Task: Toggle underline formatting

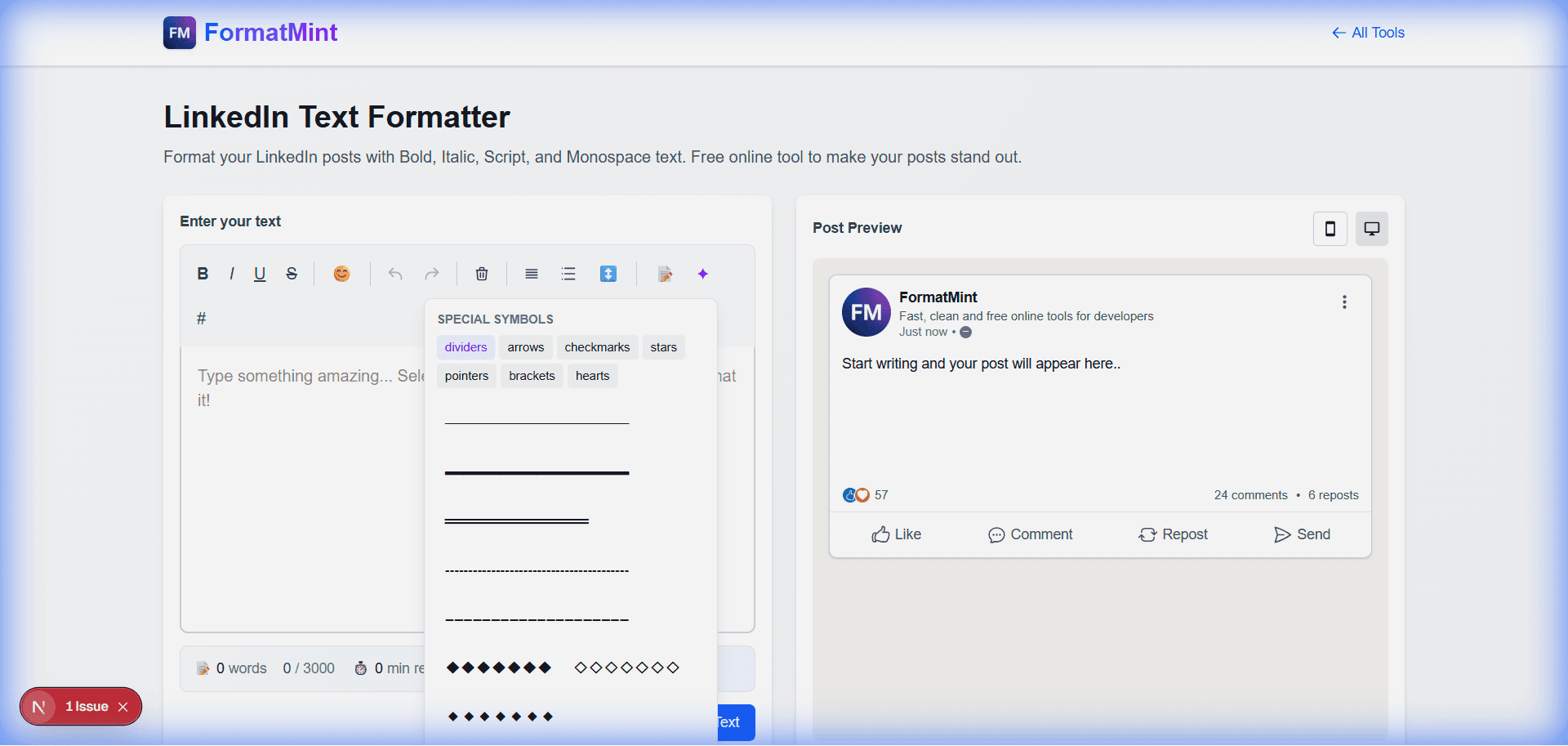Action: (260, 274)
